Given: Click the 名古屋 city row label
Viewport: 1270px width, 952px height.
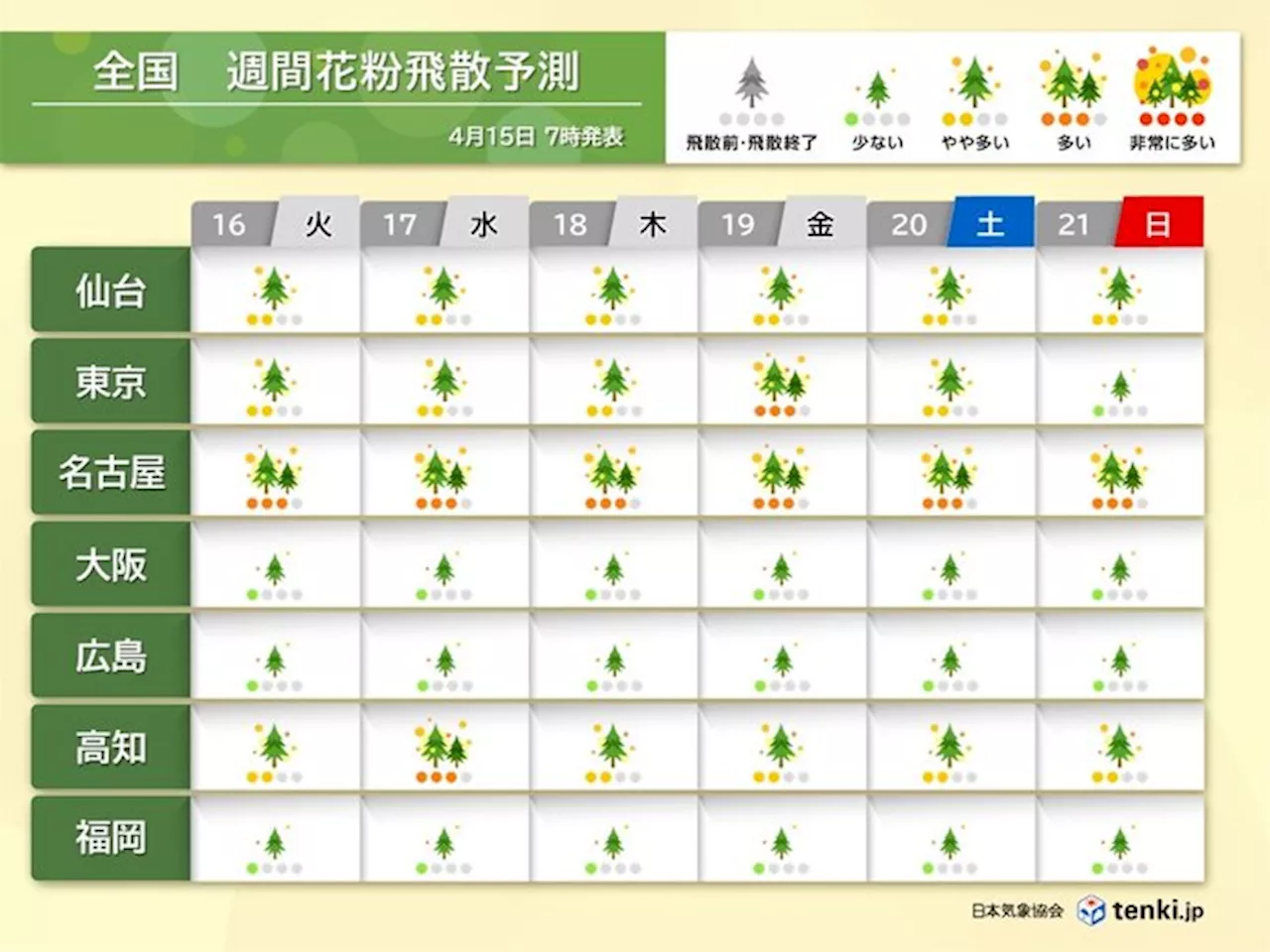Looking at the screenshot, I should tap(111, 472).
